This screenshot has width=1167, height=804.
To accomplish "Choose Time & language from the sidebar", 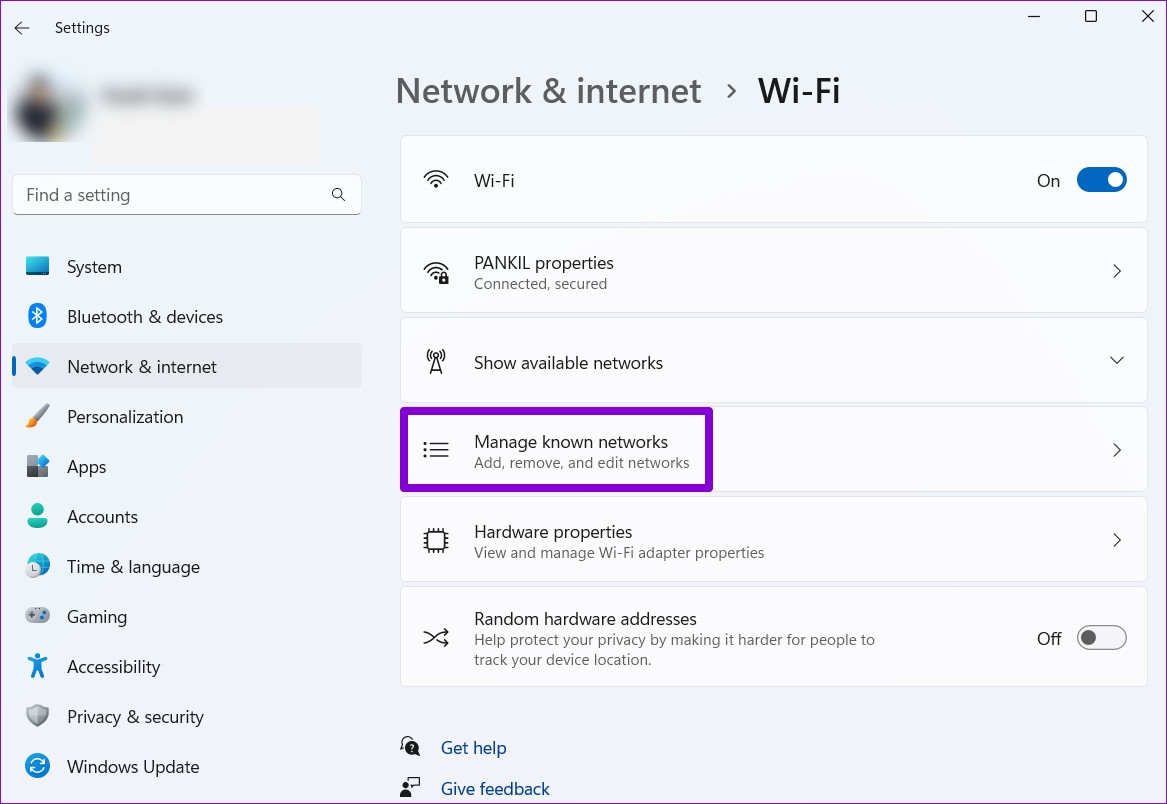I will point(38,566).
